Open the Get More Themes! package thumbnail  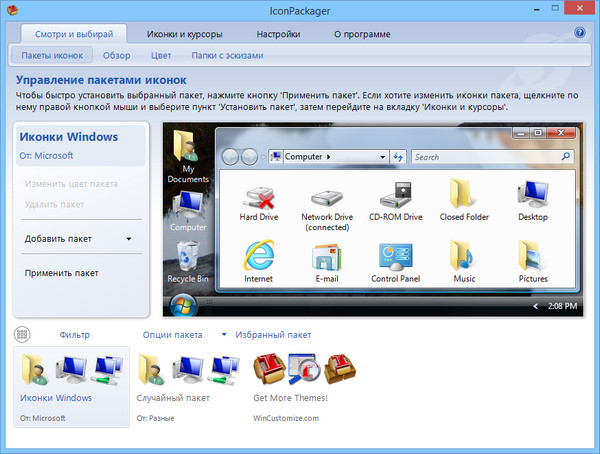coord(304,387)
